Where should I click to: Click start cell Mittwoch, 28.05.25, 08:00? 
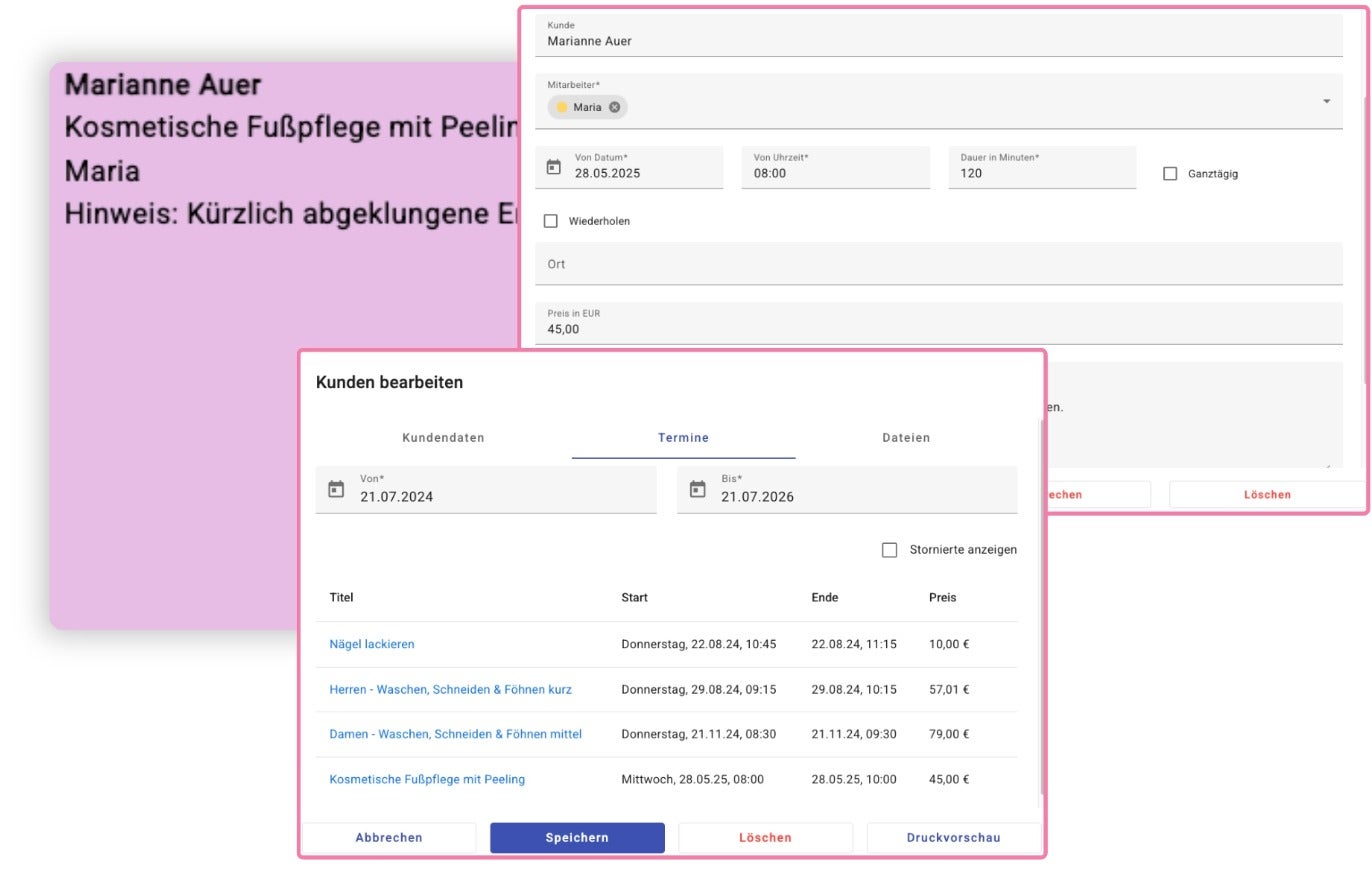(692, 779)
